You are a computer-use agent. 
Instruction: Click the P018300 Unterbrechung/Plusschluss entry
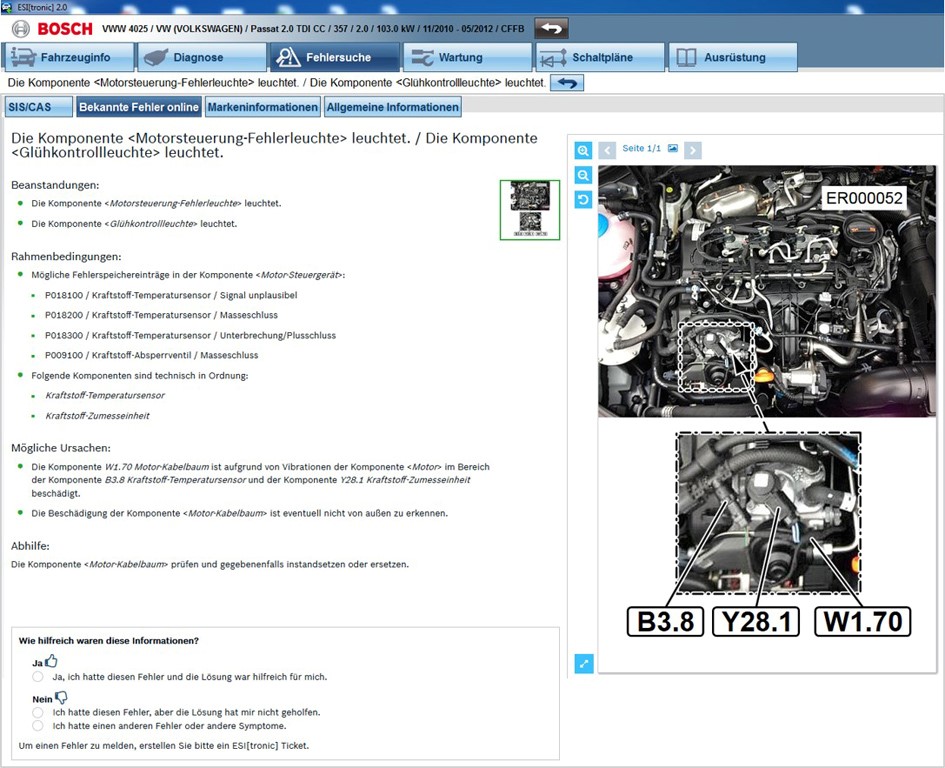tap(190, 335)
